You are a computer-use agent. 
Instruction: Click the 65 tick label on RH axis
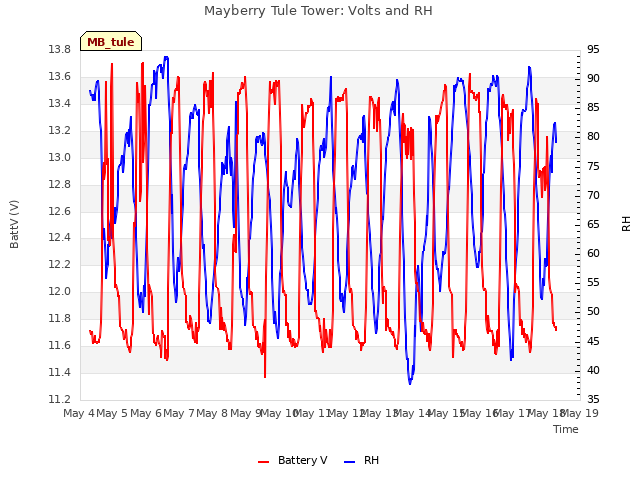593,224
